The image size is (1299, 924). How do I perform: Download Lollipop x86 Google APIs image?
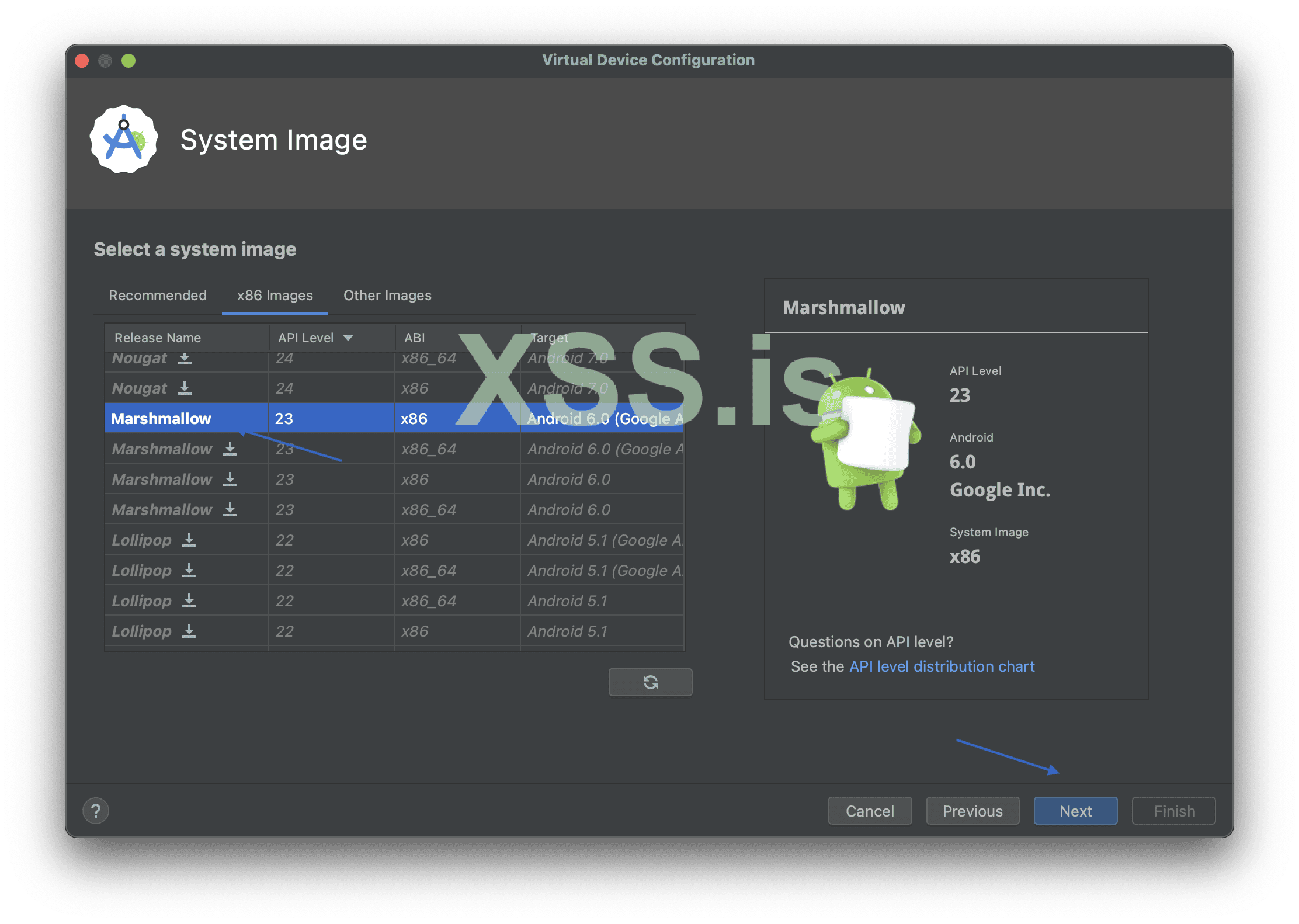tap(189, 540)
